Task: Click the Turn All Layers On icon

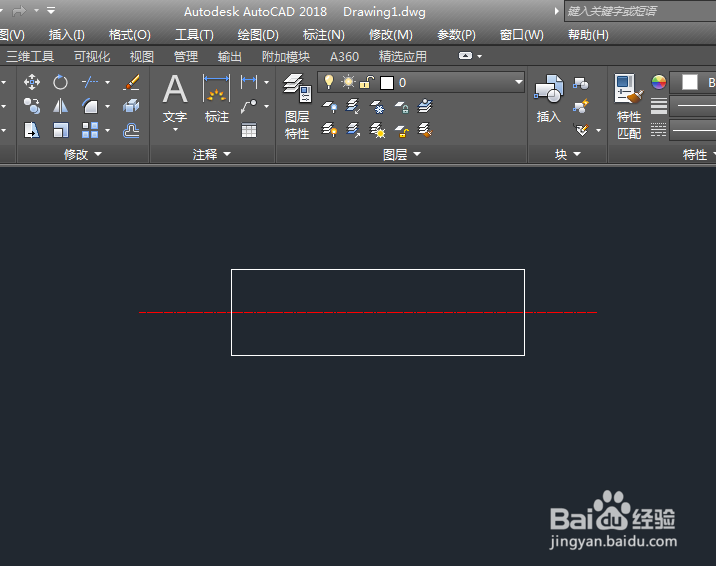Action: click(330, 131)
